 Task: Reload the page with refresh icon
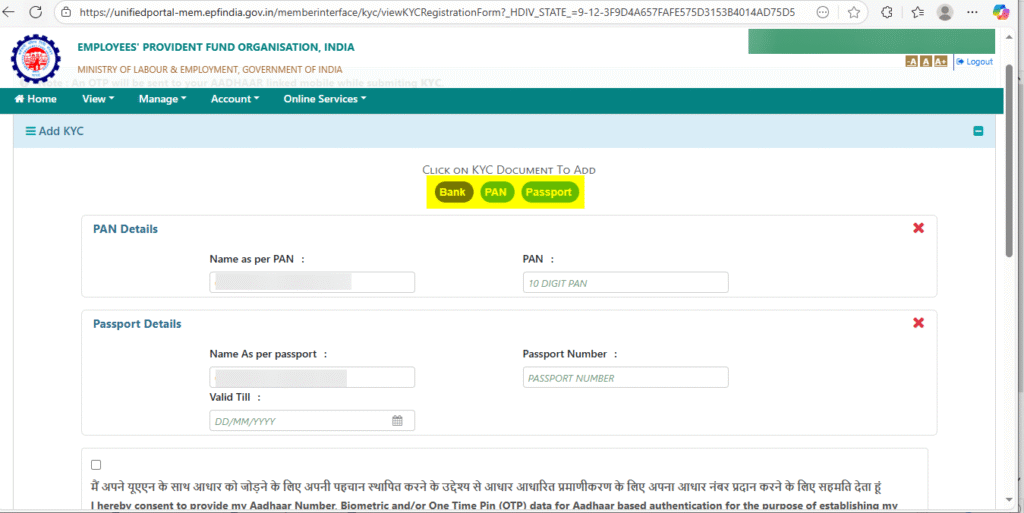(36, 12)
